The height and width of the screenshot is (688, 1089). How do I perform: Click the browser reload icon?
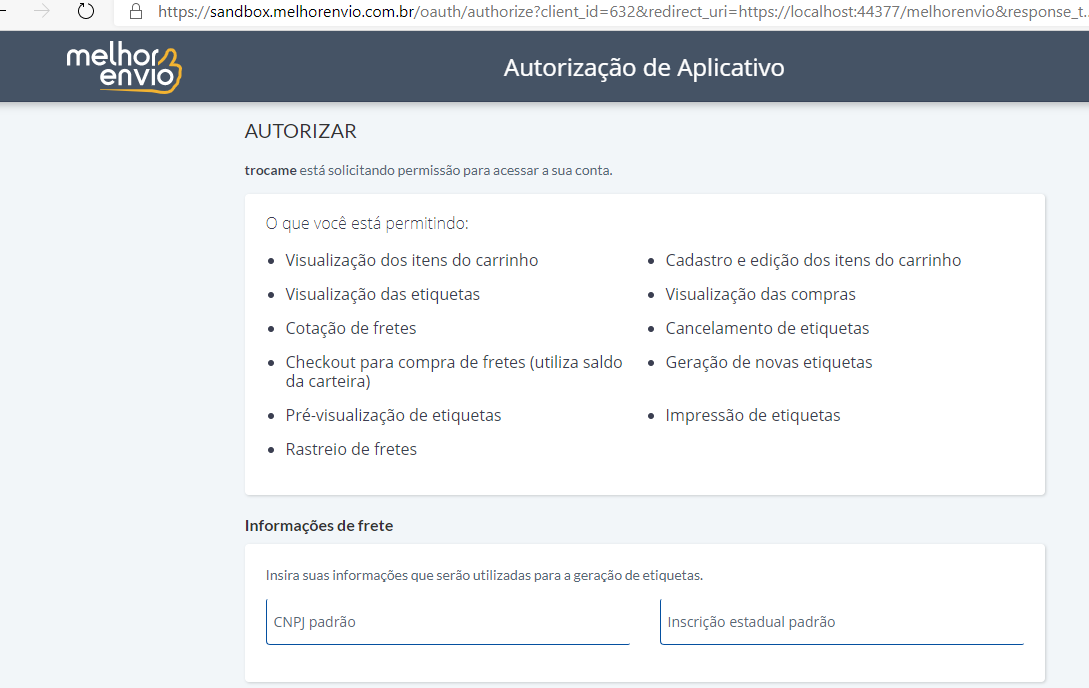click(x=85, y=11)
